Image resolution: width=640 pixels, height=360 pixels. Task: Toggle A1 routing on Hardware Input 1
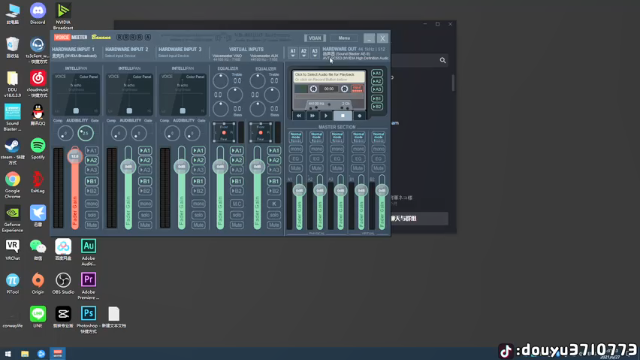point(91,151)
